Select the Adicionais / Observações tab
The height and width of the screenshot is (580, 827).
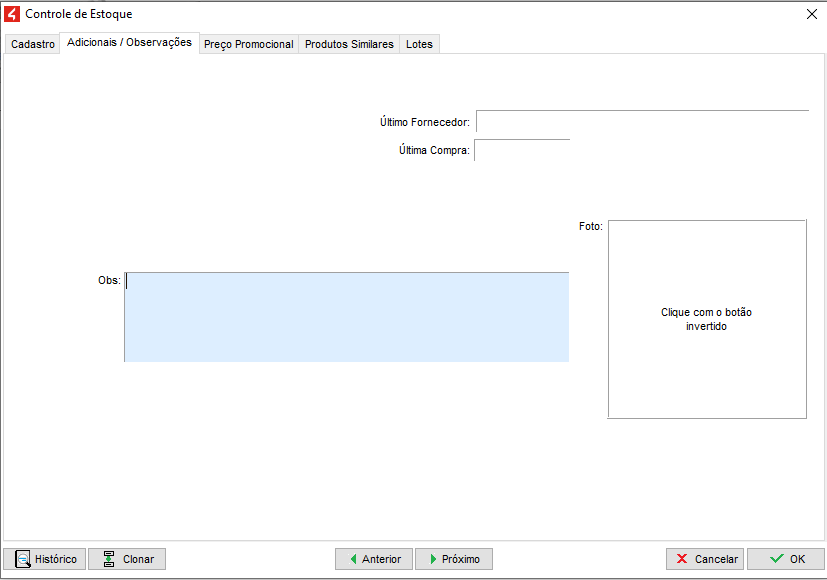tap(129, 43)
